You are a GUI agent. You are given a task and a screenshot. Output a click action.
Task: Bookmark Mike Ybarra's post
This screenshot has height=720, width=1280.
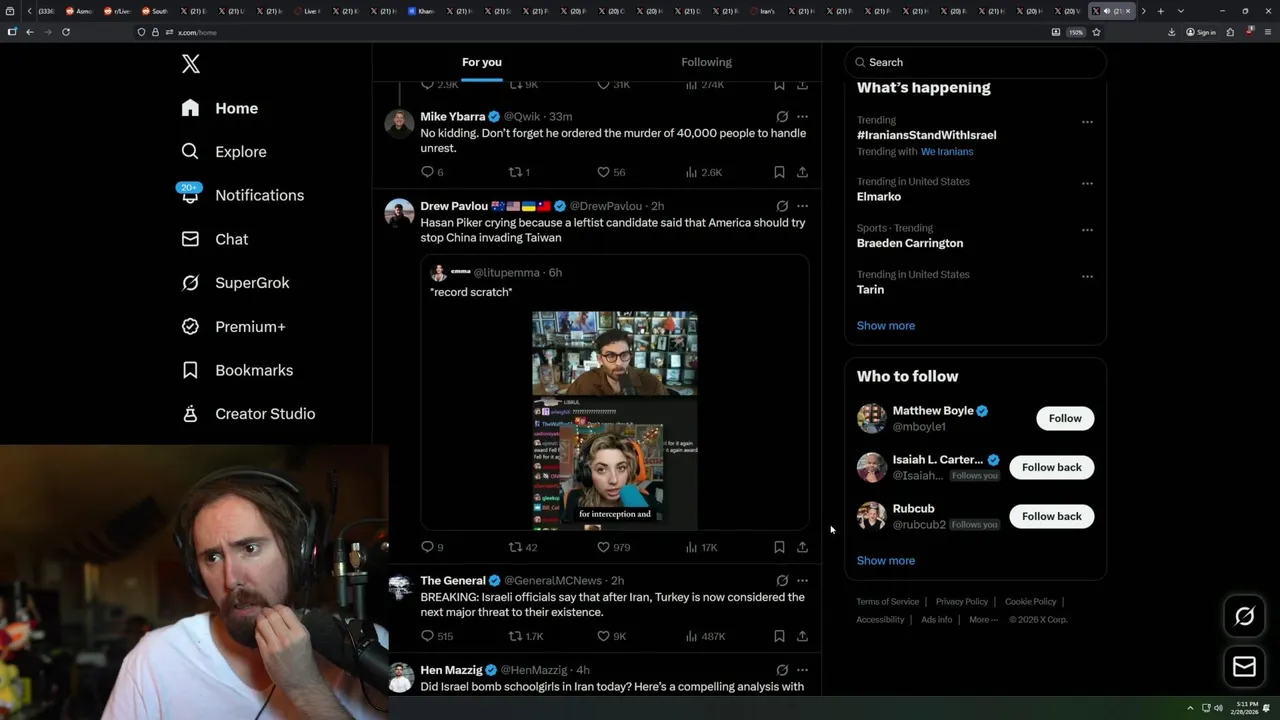click(x=779, y=172)
